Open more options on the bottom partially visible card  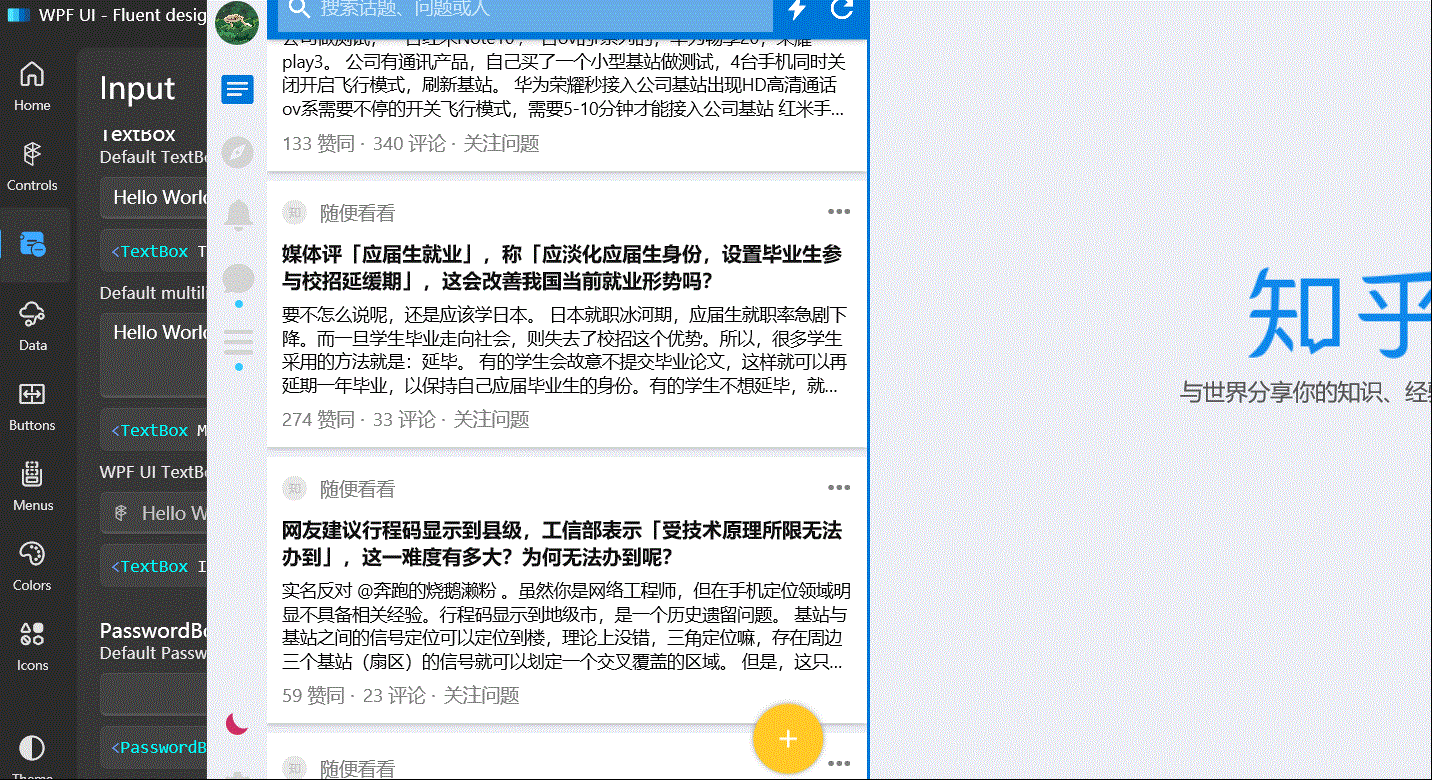(839, 764)
